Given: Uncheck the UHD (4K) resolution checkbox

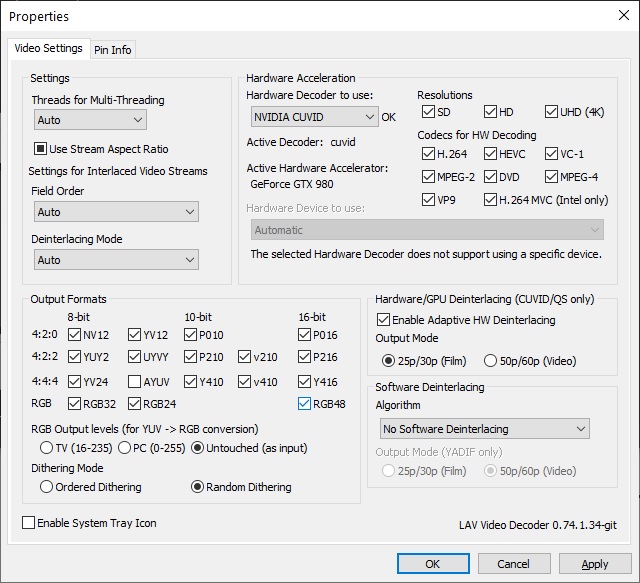Looking at the screenshot, I should [x=552, y=112].
